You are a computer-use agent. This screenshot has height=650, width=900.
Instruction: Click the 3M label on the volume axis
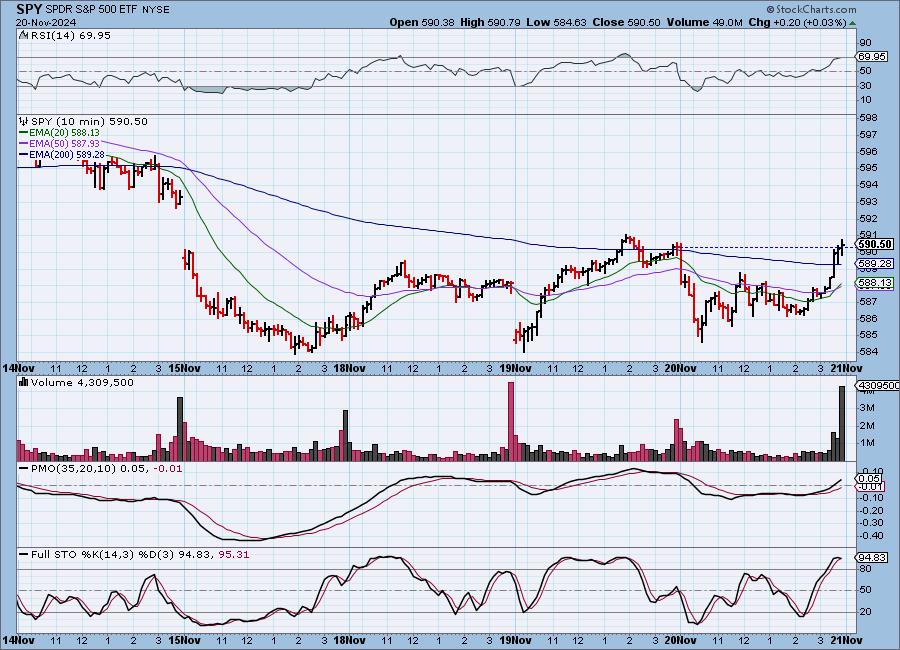(x=867, y=408)
